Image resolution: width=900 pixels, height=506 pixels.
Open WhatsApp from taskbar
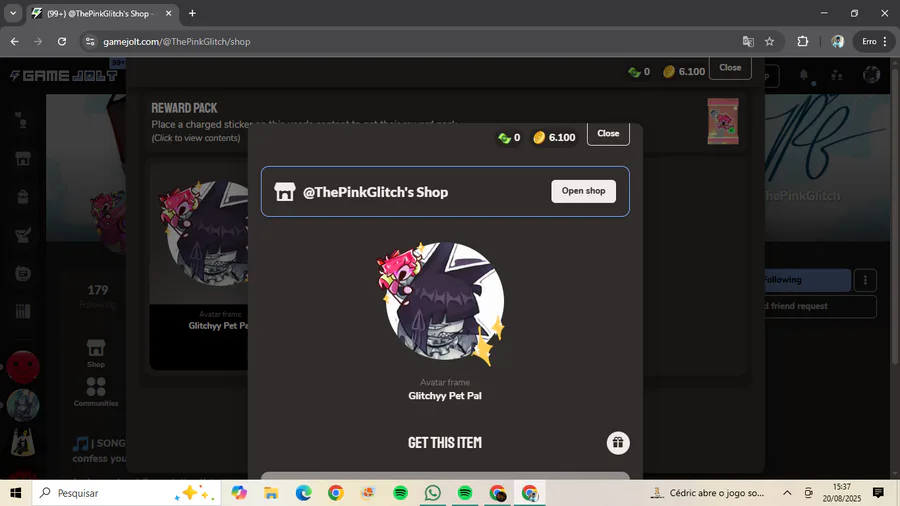[432, 493]
